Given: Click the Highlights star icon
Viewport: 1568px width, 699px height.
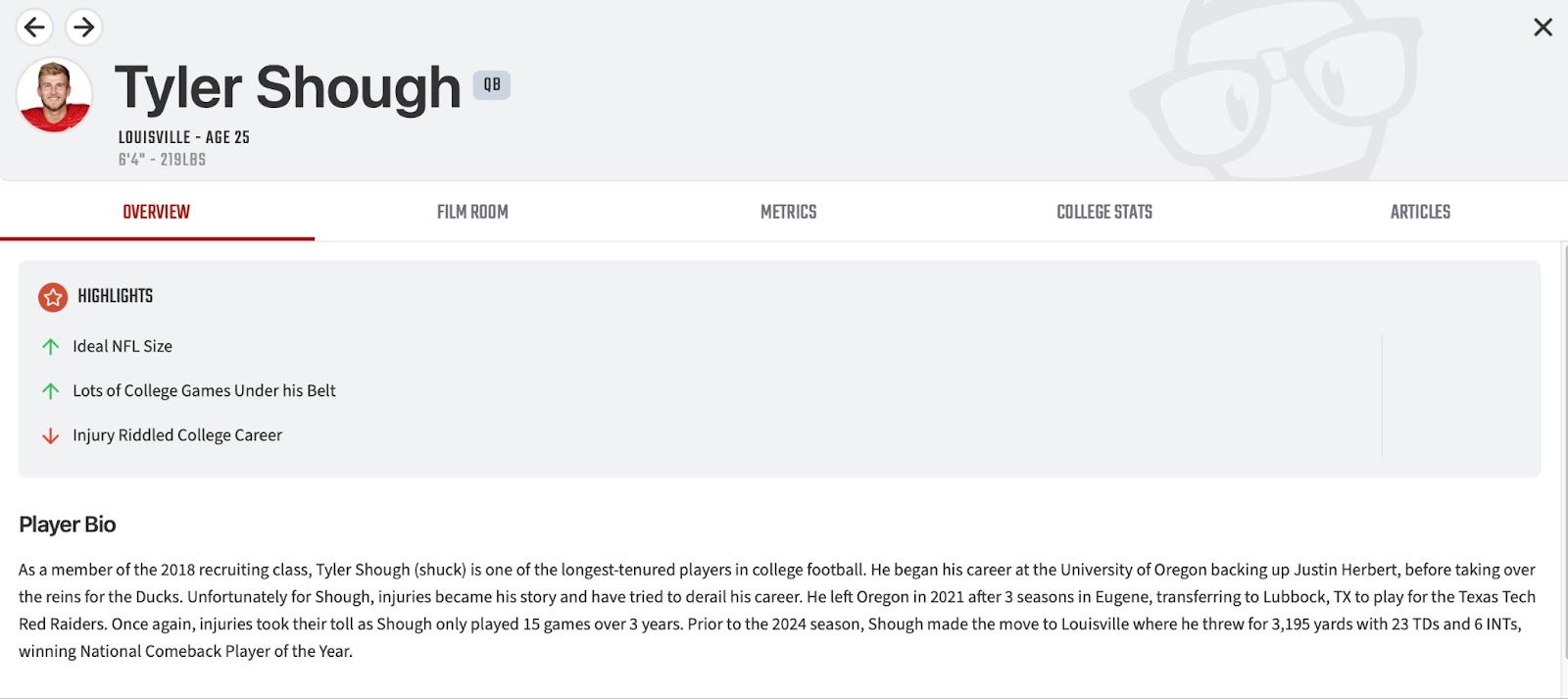Looking at the screenshot, I should pos(53,297).
